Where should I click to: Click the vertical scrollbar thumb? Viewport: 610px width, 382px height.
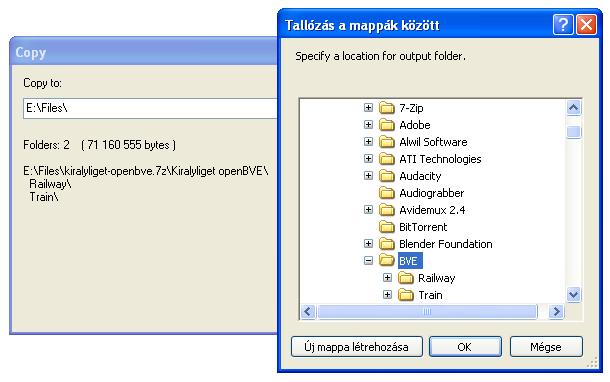pos(574,132)
